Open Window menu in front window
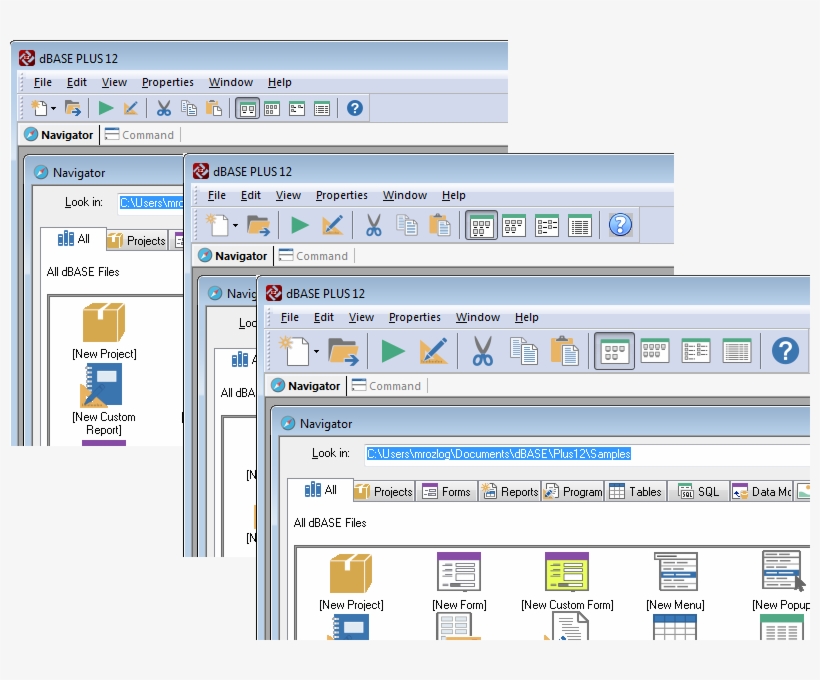 478,317
